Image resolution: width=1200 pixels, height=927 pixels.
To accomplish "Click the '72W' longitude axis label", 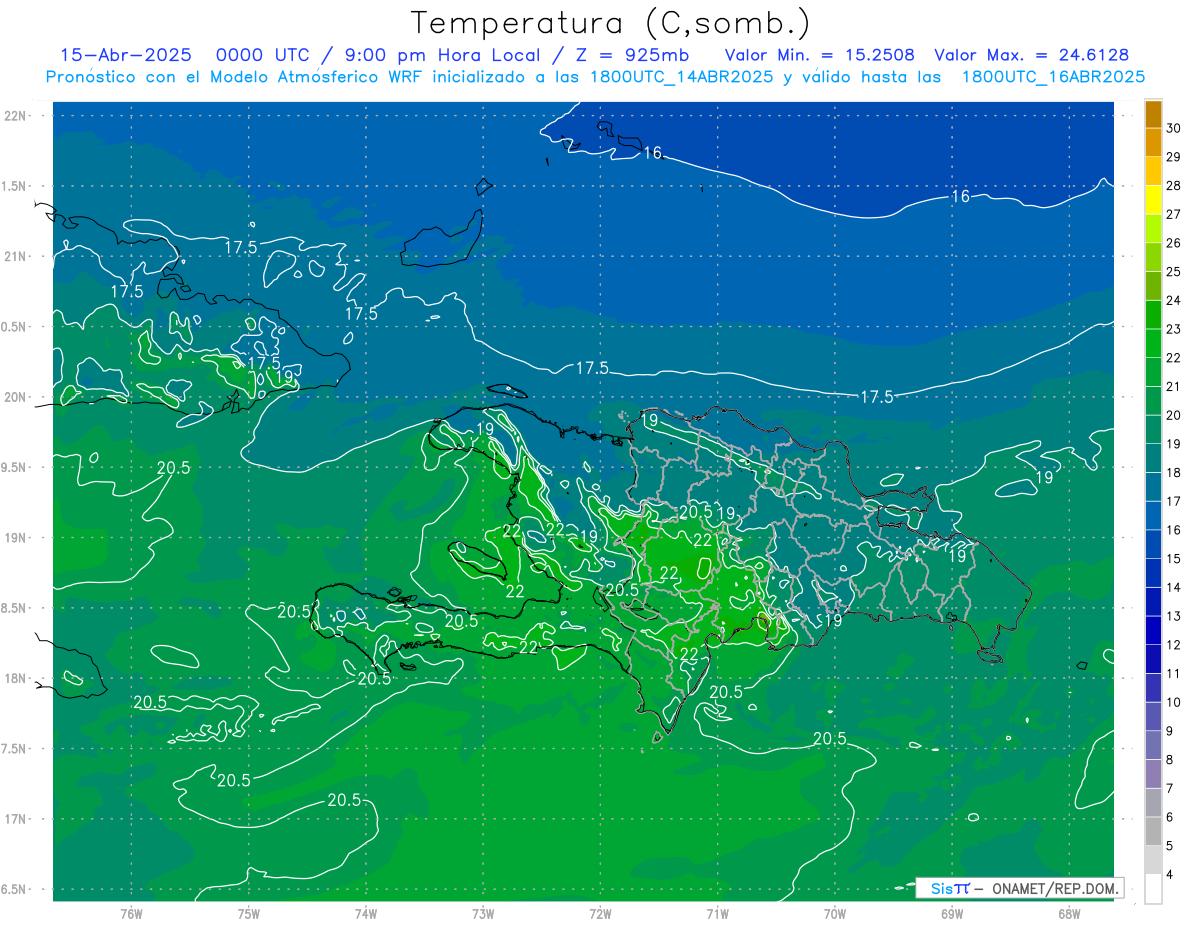I will click(x=600, y=914).
